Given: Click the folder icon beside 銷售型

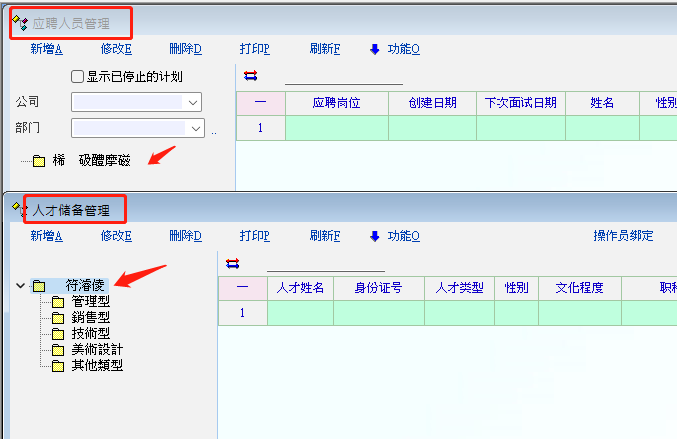Looking at the screenshot, I should pyautogui.click(x=57, y=318).
